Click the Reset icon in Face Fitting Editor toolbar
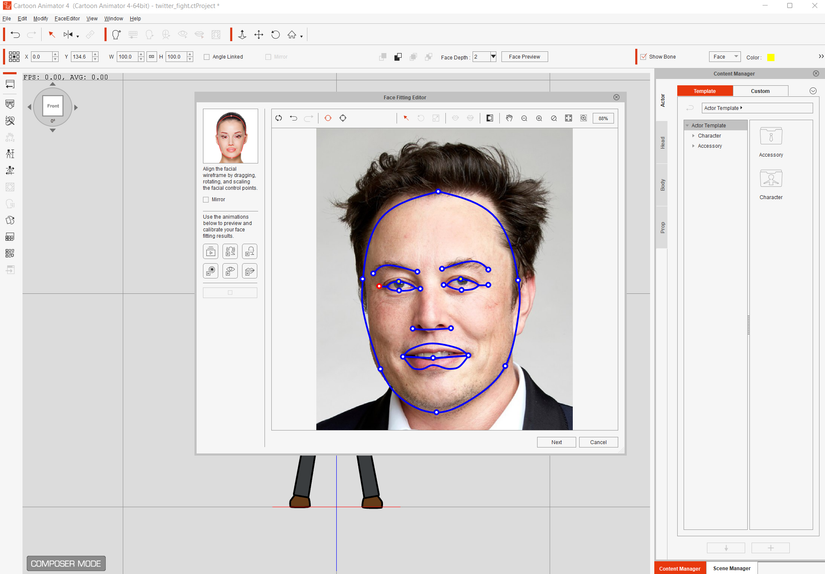Viewport: 825px width, 574px height. click(x=279, y=118)
